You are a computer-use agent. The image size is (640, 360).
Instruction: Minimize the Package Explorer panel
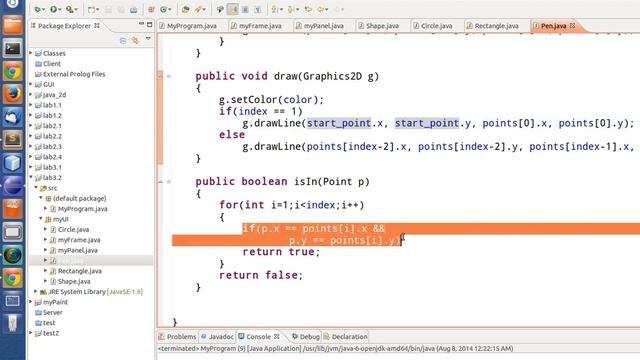click(141, 24)
